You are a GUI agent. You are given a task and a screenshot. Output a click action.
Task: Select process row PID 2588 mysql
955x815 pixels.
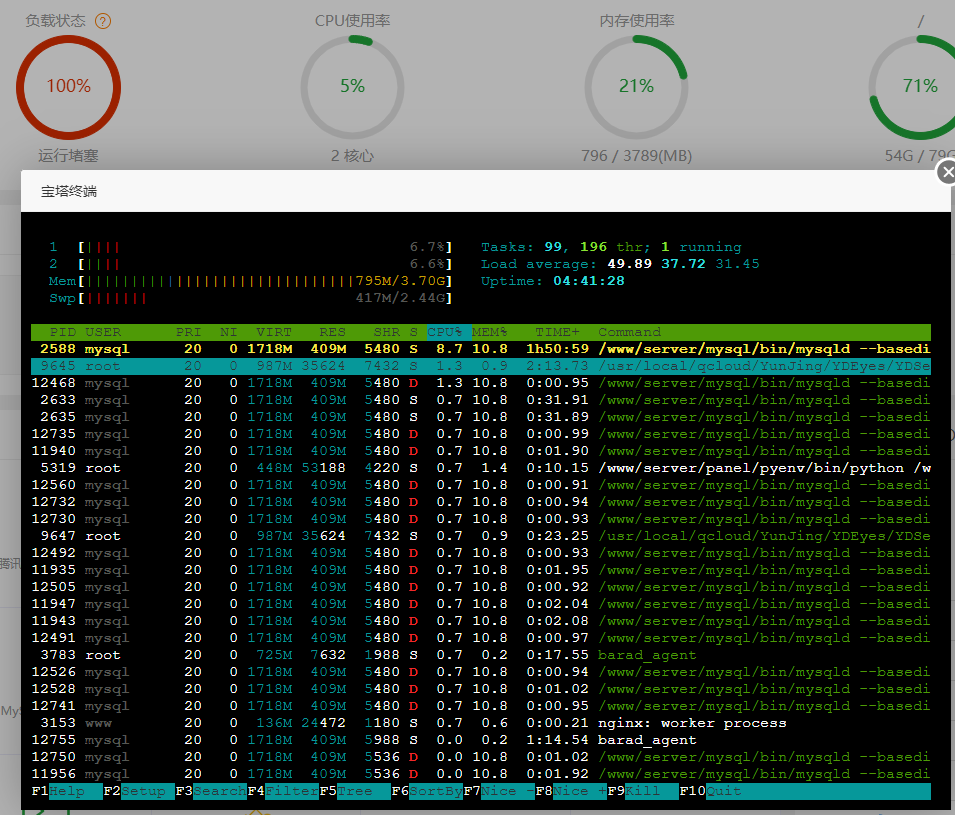pyautogui.click(x=481, y=349)
